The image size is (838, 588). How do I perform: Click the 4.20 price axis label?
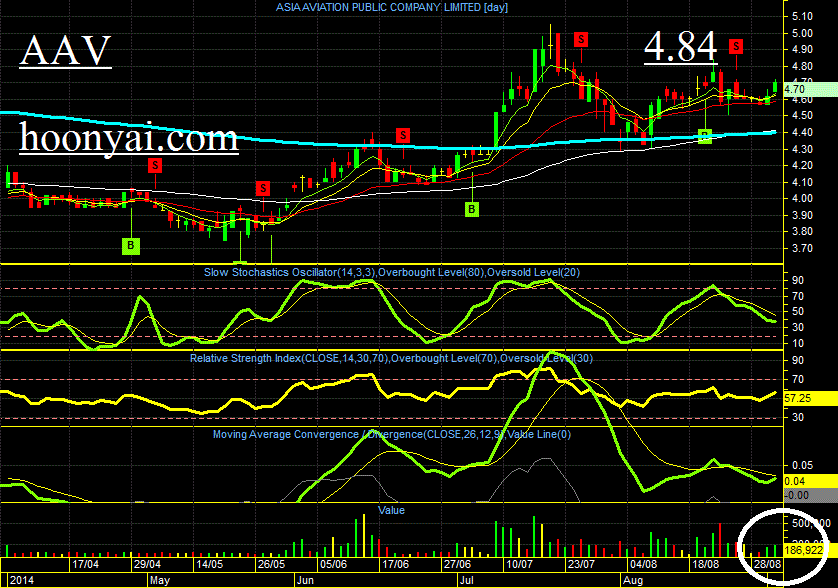(802, 165)
